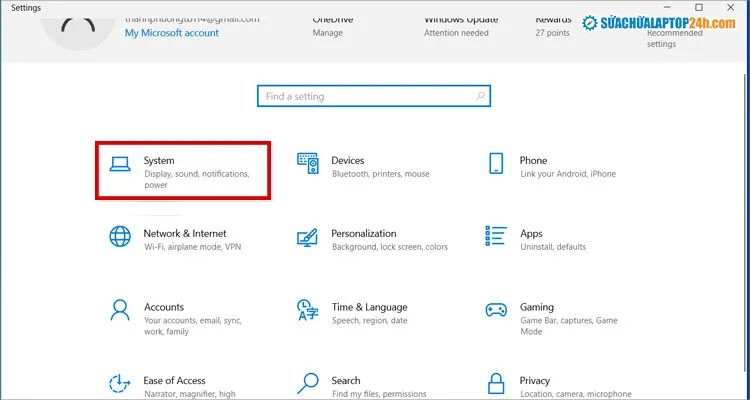The image size is (750, 400).
Task: Maximize the Settings window
Action: point(699,7)
